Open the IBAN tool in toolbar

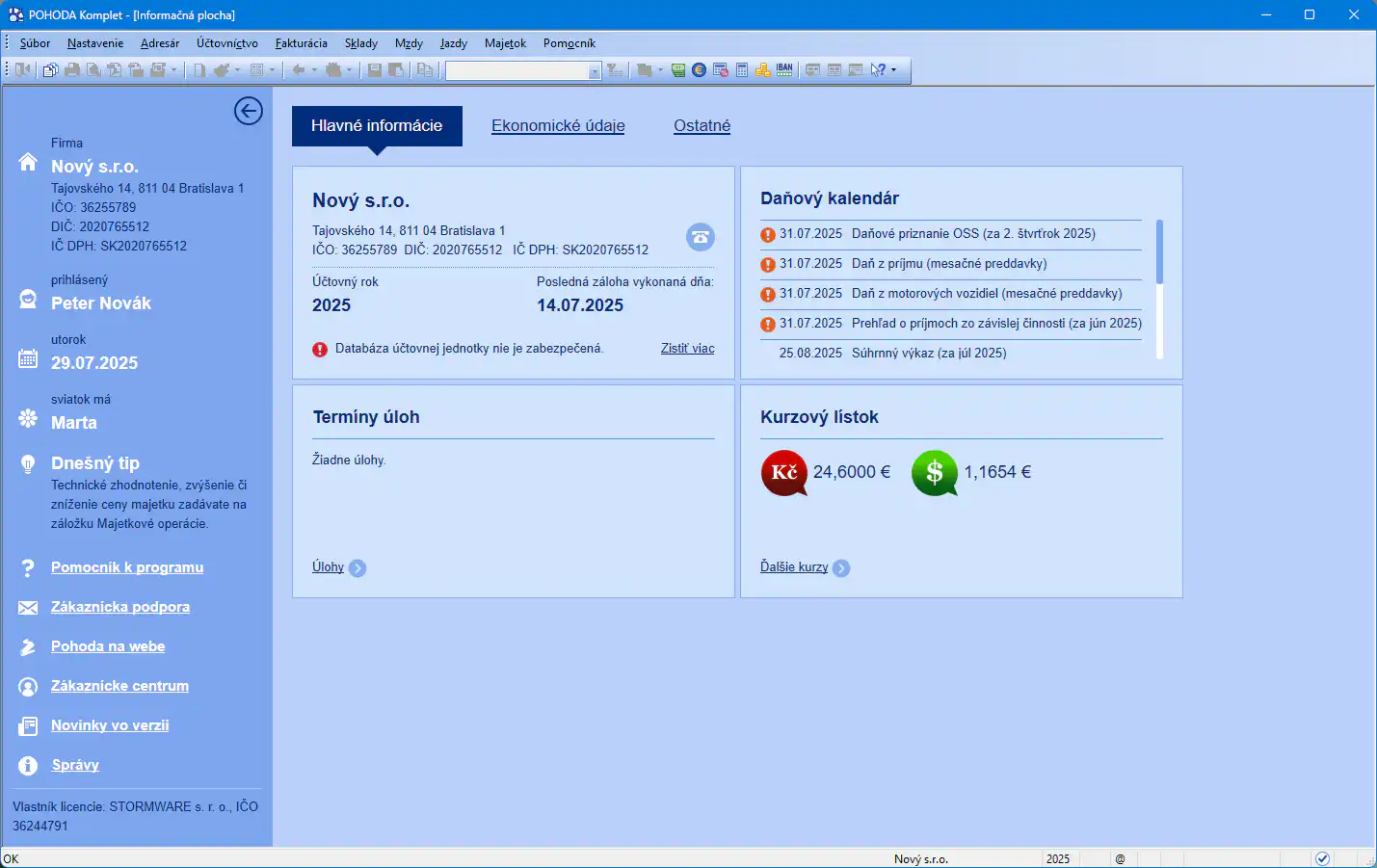(784, 69)
